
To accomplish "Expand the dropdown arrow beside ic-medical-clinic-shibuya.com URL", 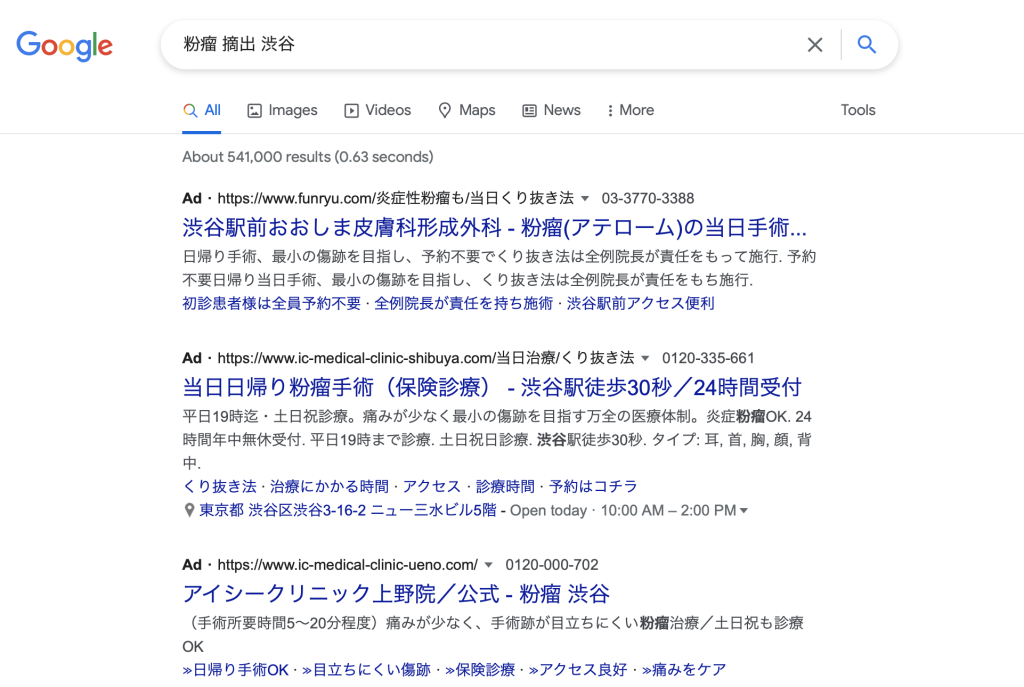I will (645, 359).
